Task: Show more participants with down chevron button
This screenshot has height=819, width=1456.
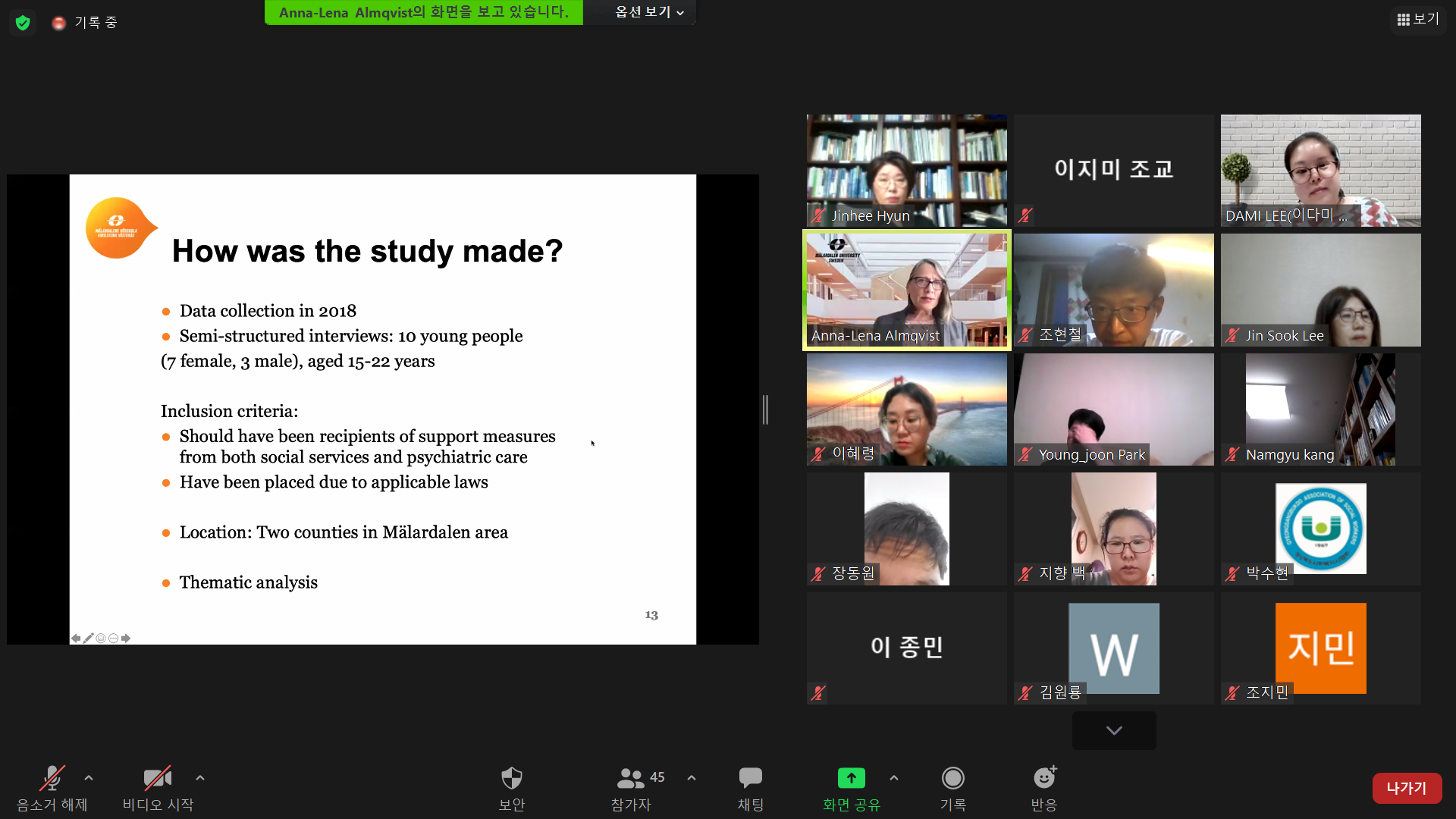Action: (1114, 730)
